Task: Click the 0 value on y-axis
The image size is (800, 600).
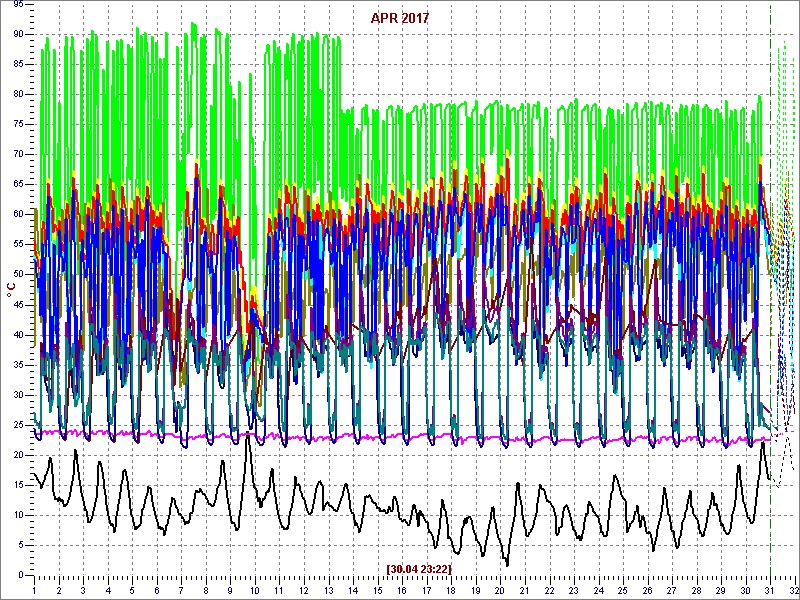Action: point(20,575)
